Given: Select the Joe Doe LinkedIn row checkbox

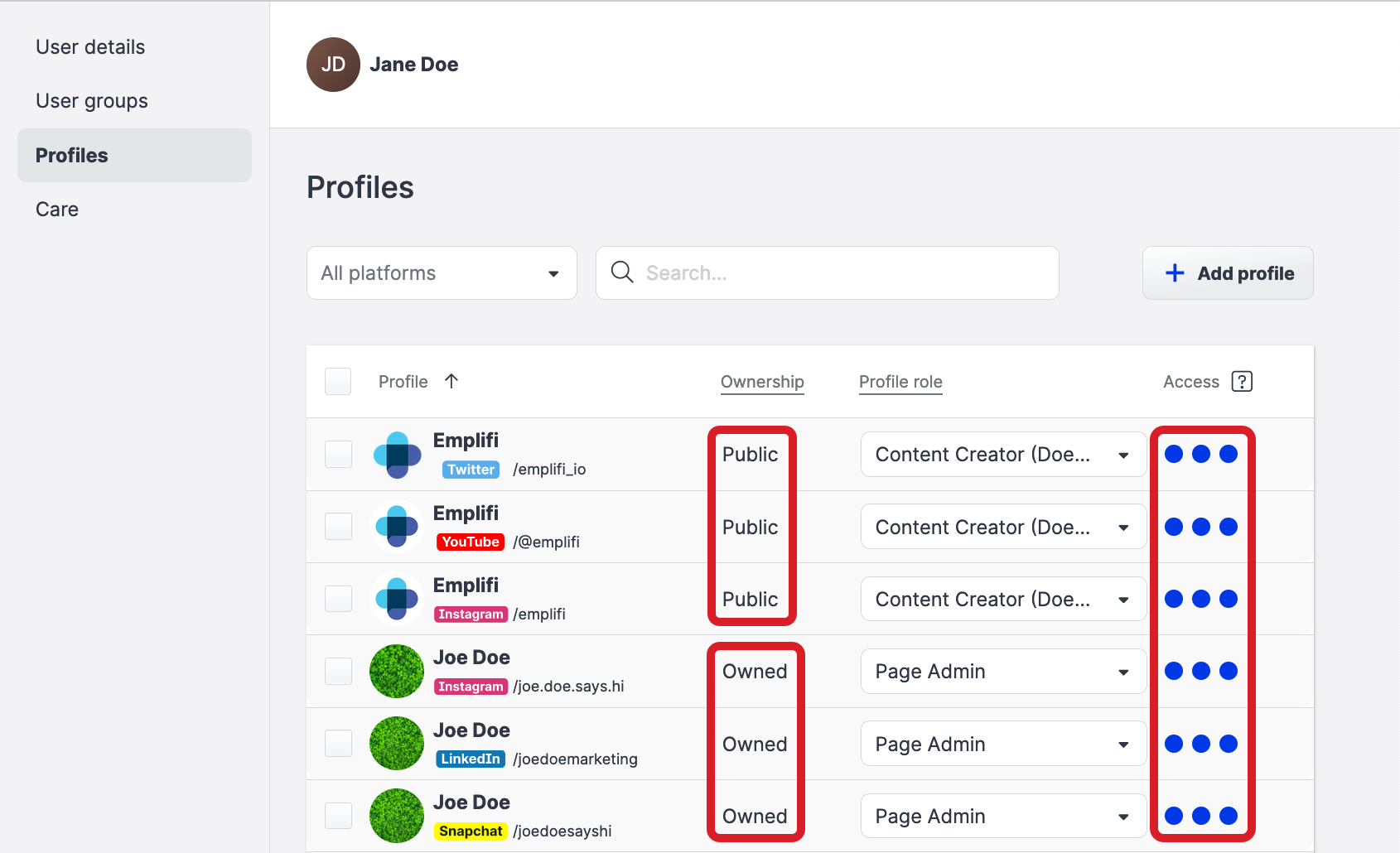Looking at the screenshot, I should tap(338, 744).
